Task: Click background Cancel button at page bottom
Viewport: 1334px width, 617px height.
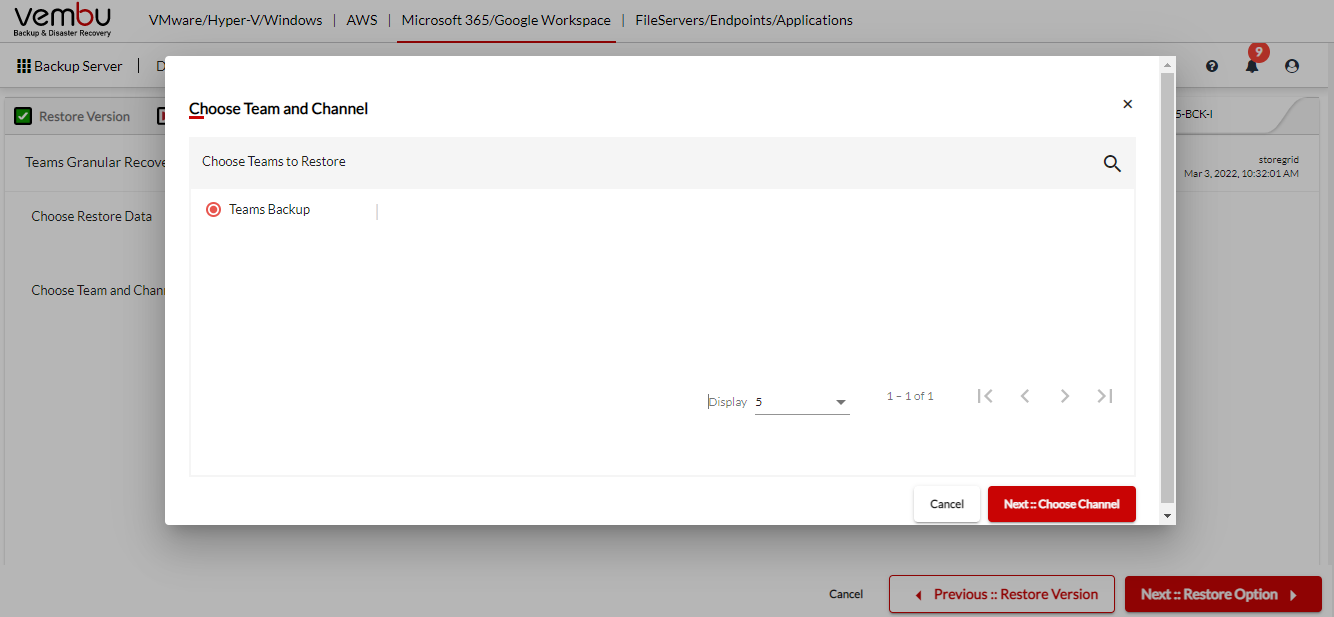Action: click(x=846, y=594)
